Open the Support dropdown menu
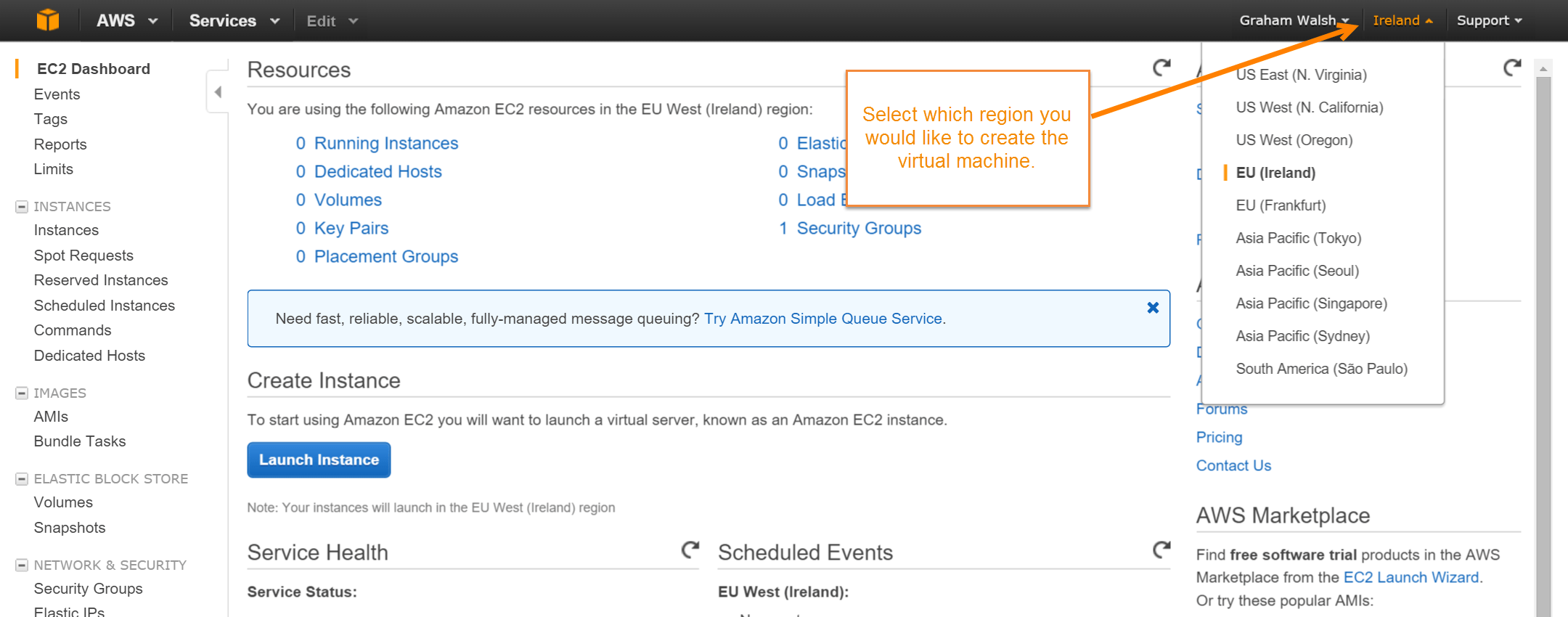This screenshot has width=1568, height=617. (1489, 20)
